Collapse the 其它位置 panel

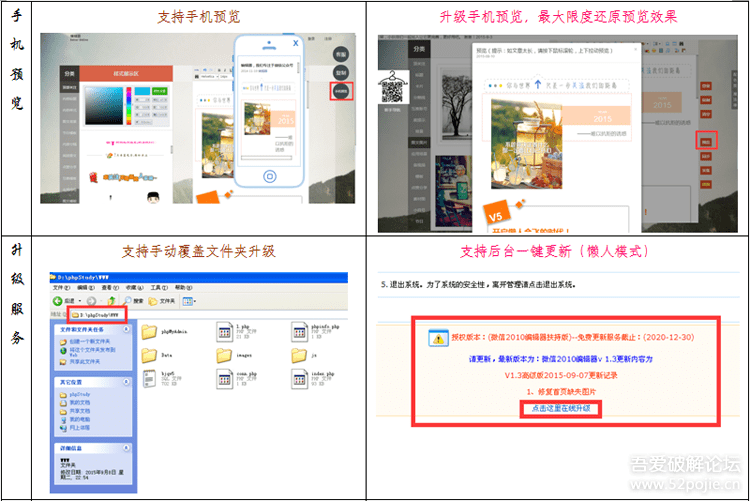[x=126, y=382]
